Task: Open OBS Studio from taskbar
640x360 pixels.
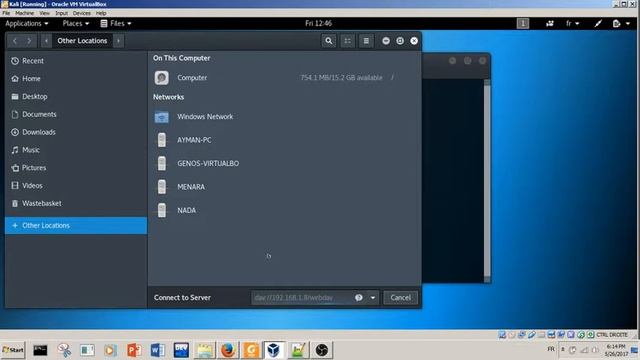Action: click(322, 350)
